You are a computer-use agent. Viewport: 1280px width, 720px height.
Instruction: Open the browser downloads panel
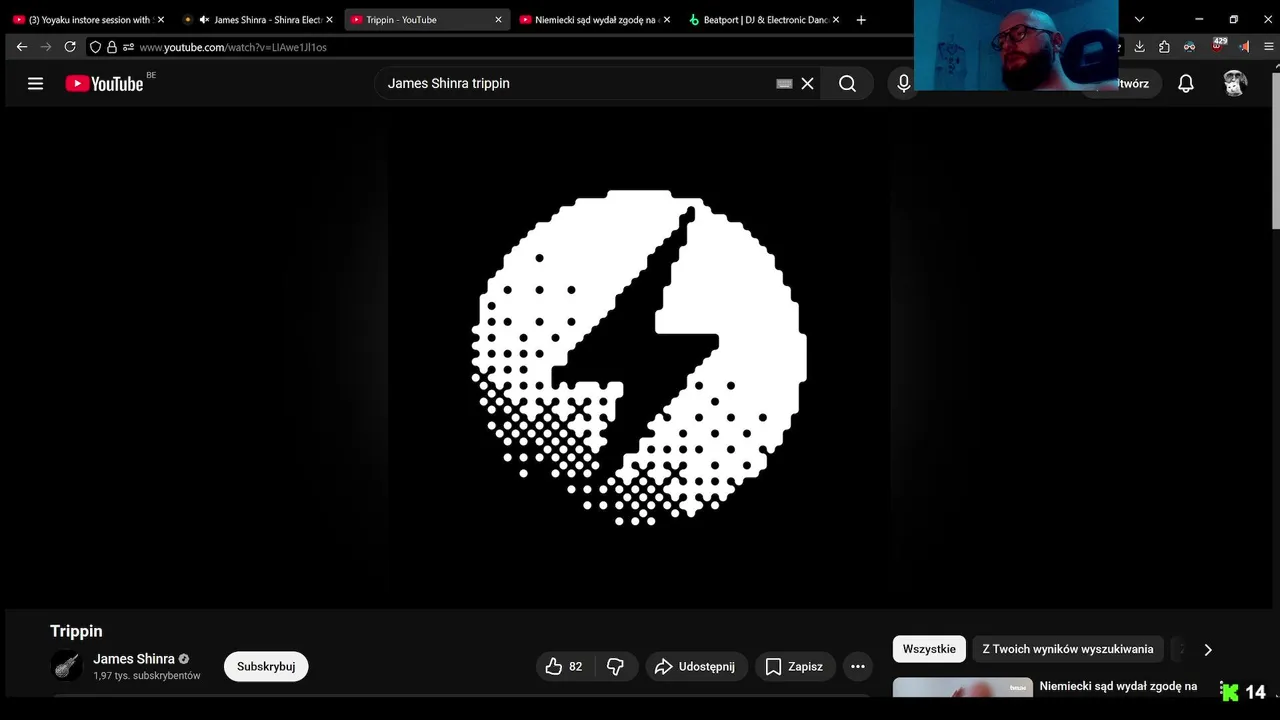[x=1139, y=47]
